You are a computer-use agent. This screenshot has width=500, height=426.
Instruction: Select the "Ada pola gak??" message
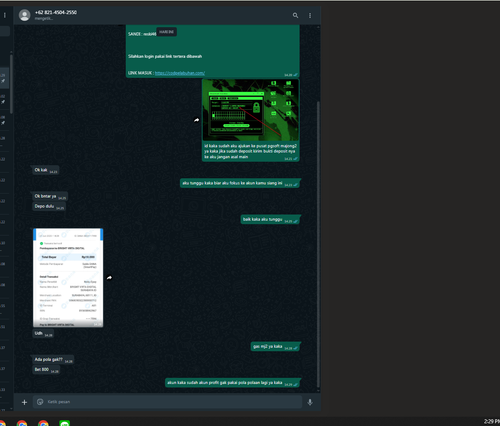tap(53, 360)
